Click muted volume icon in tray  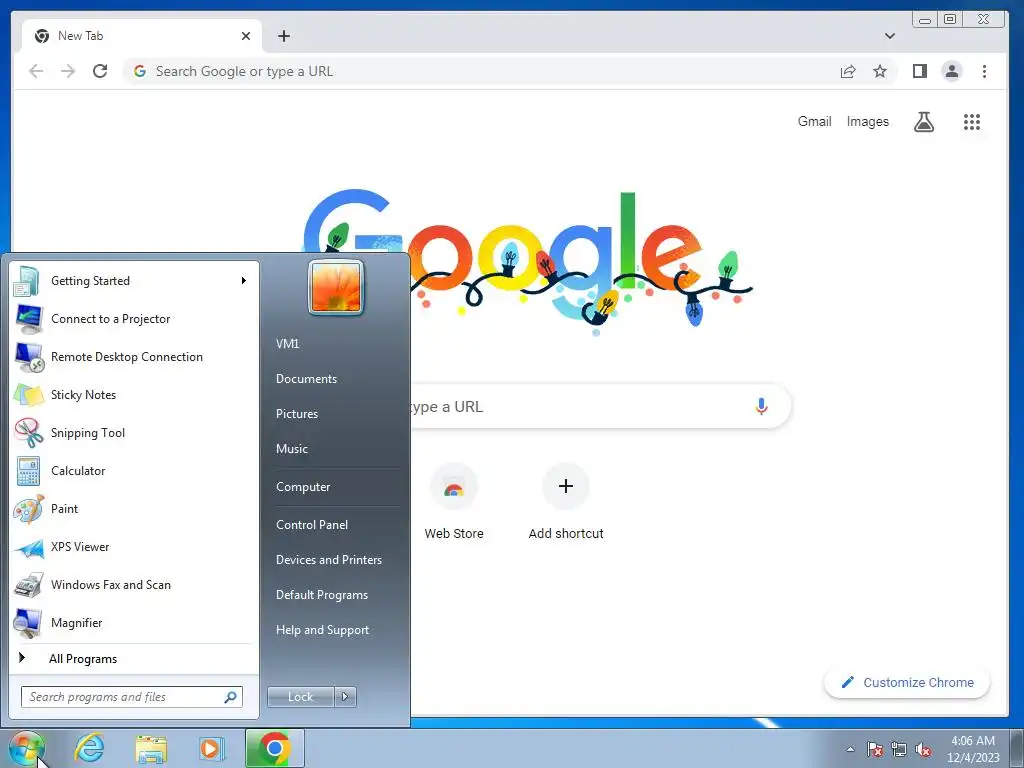click(x=923, y=749)
